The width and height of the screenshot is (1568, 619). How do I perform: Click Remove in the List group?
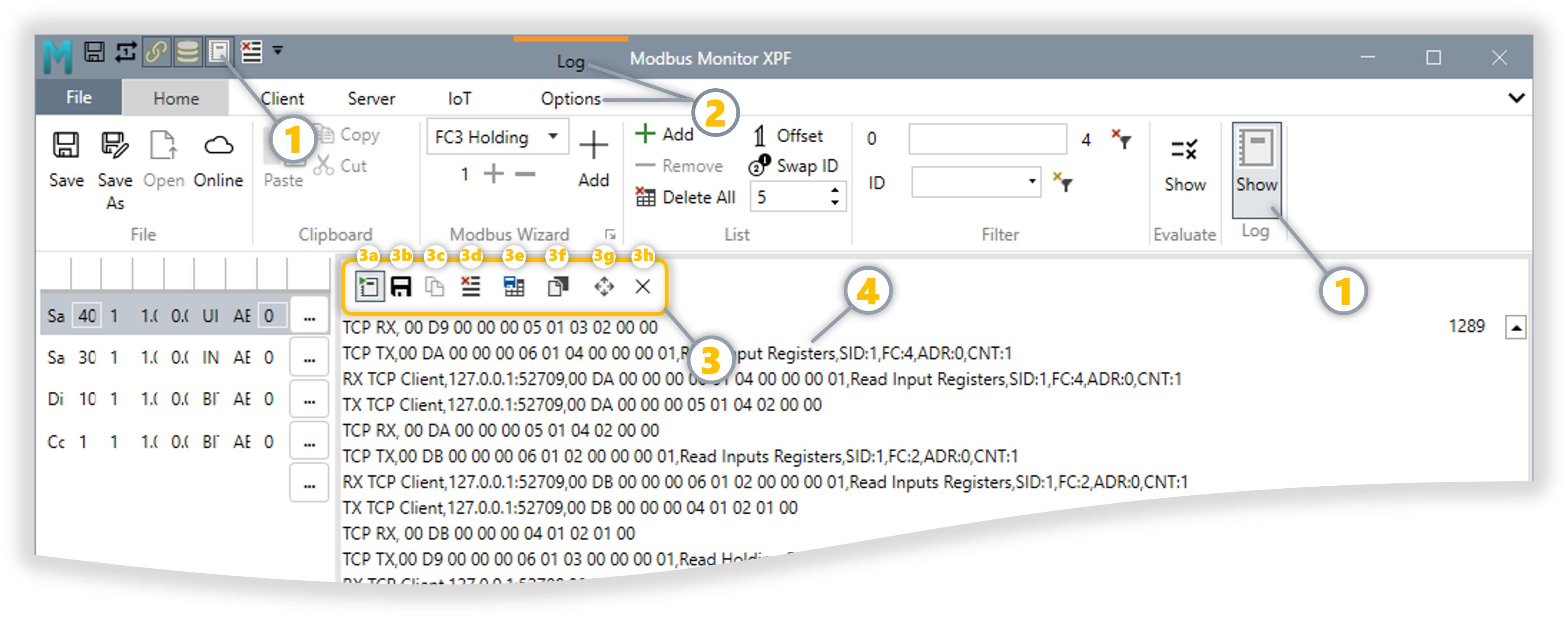[x=679, y=166]
